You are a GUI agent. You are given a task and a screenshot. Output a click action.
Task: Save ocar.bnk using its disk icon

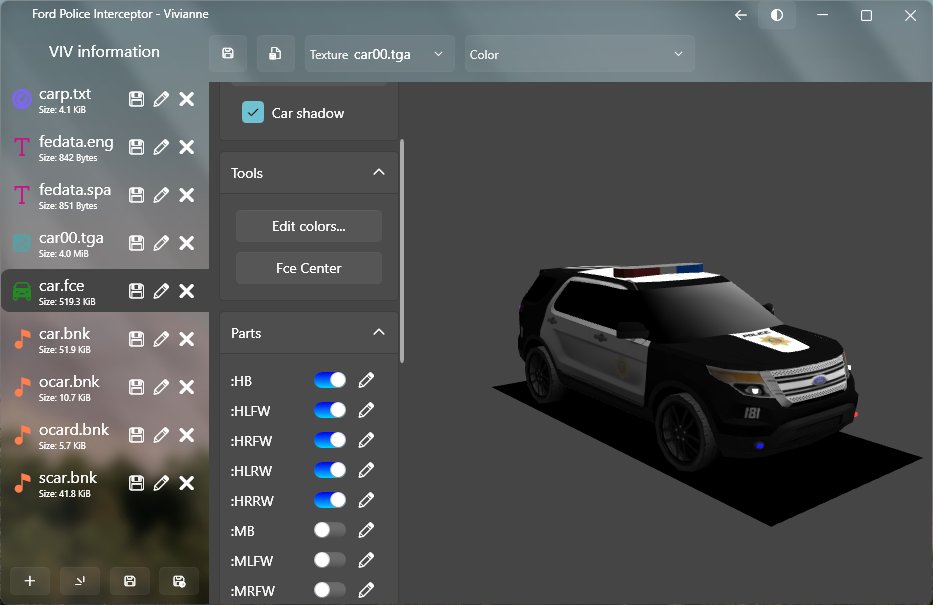136,387
